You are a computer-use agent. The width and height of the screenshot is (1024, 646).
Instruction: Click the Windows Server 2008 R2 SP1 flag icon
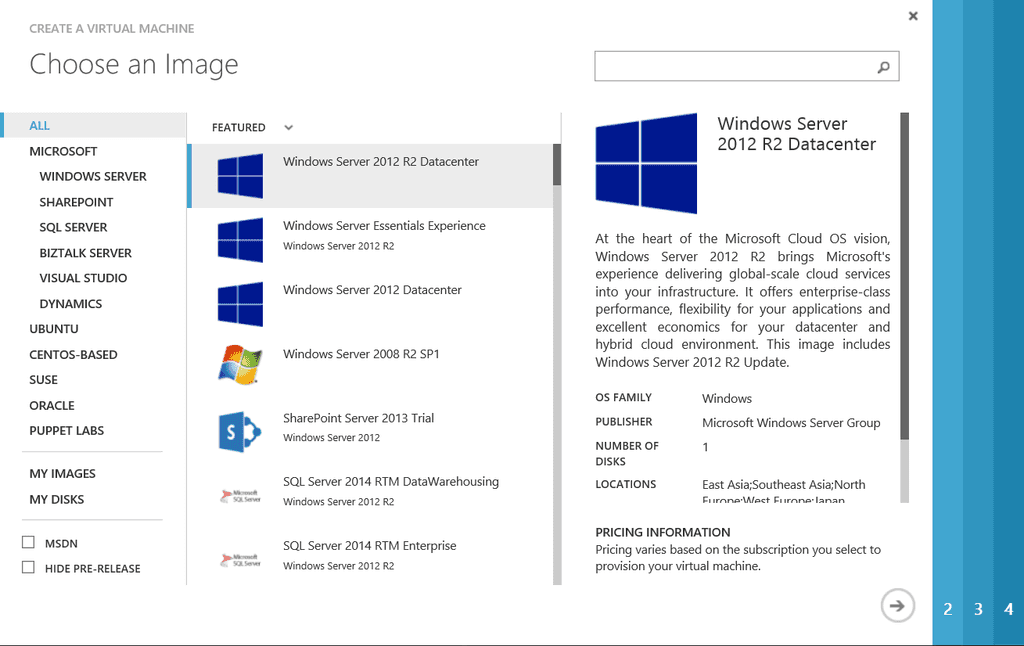(x=240, y=364)
